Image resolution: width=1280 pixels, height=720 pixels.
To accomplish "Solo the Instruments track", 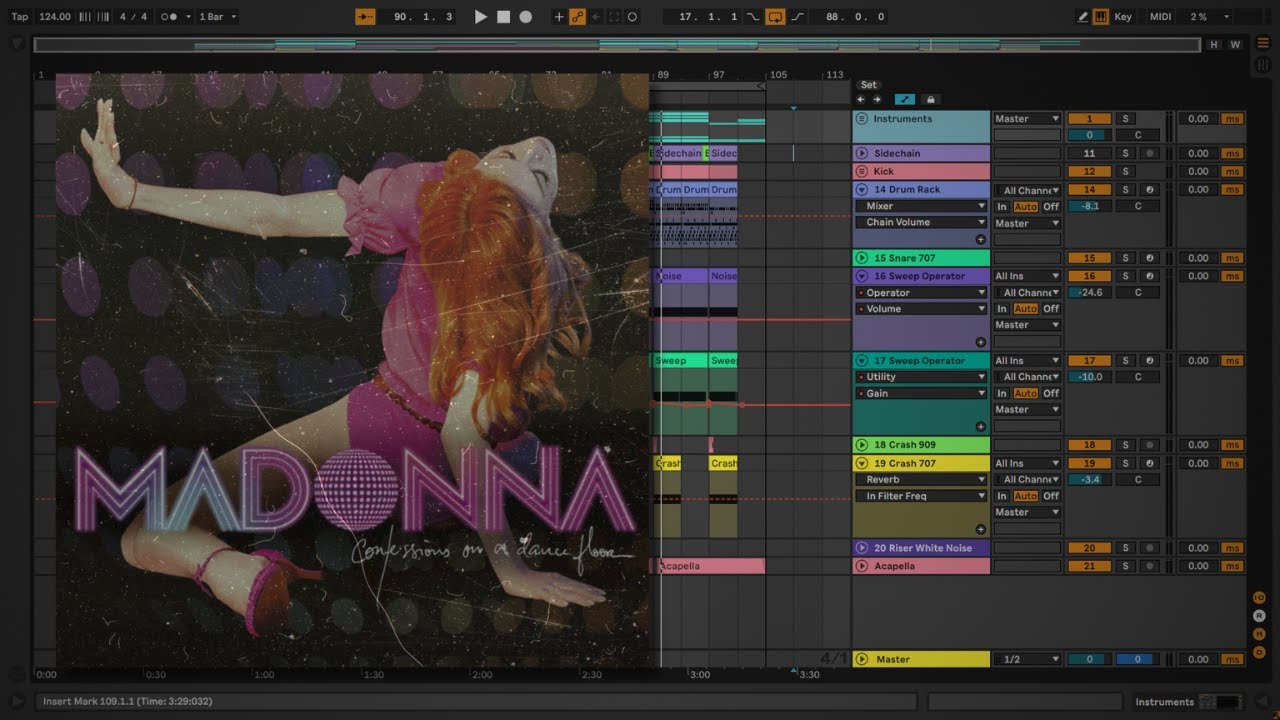I will (x=1125, y=119).
